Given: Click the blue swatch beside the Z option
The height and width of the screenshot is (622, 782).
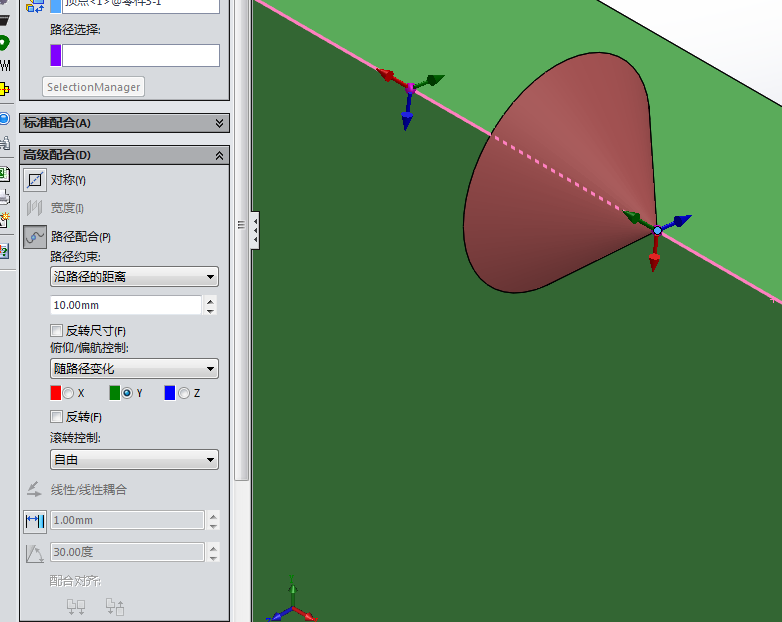Looking at the screenshot, I should (170, 393).
